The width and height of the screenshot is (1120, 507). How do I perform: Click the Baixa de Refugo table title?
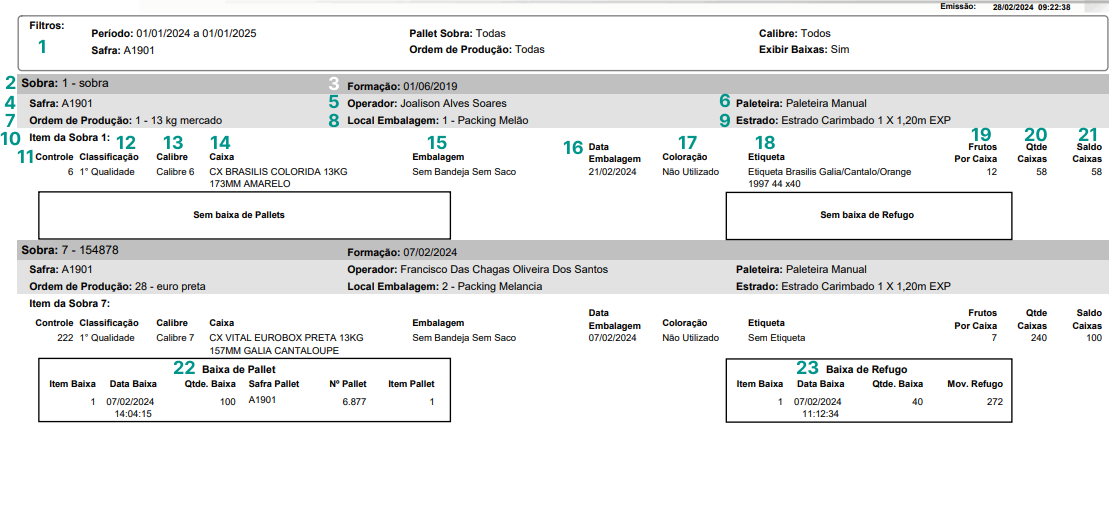point(866,369)
